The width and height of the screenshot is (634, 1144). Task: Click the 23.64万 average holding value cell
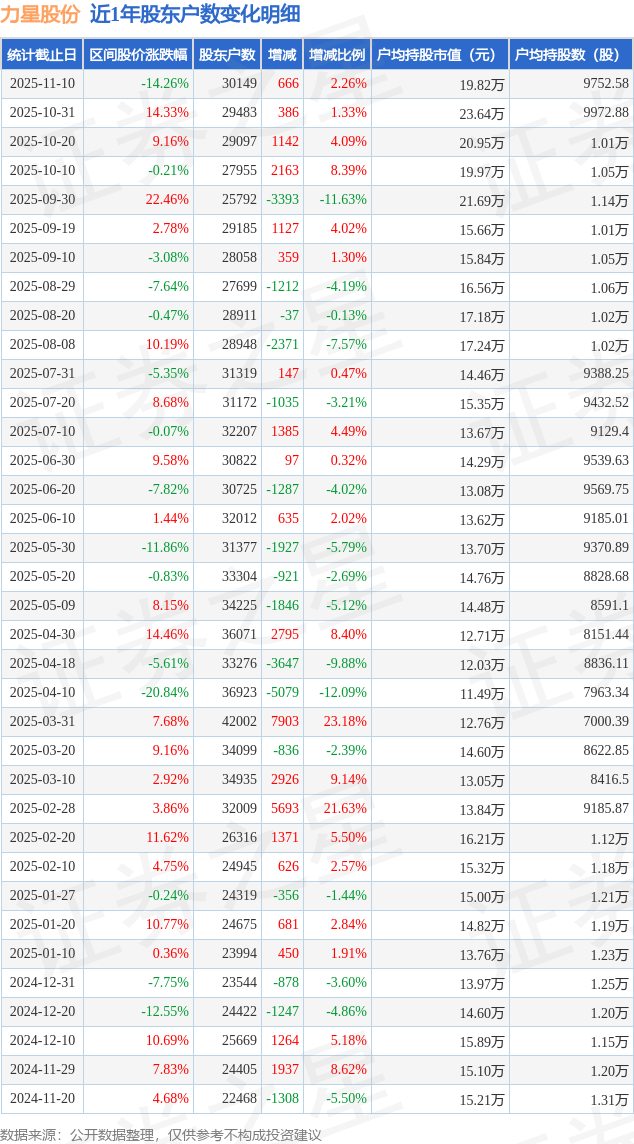tap(482, 113)
